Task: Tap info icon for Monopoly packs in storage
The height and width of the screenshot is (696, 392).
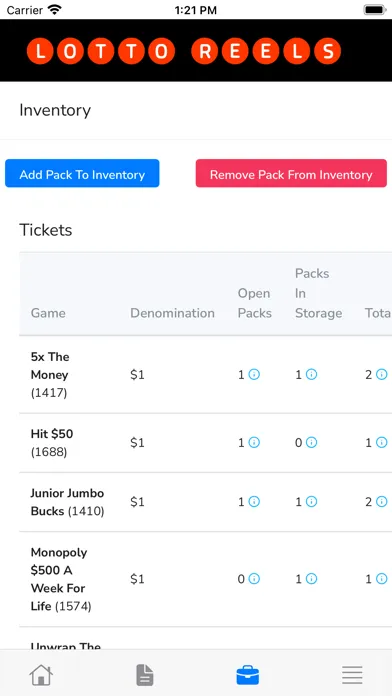Action: pyautogui.click(x=312, y=579)
